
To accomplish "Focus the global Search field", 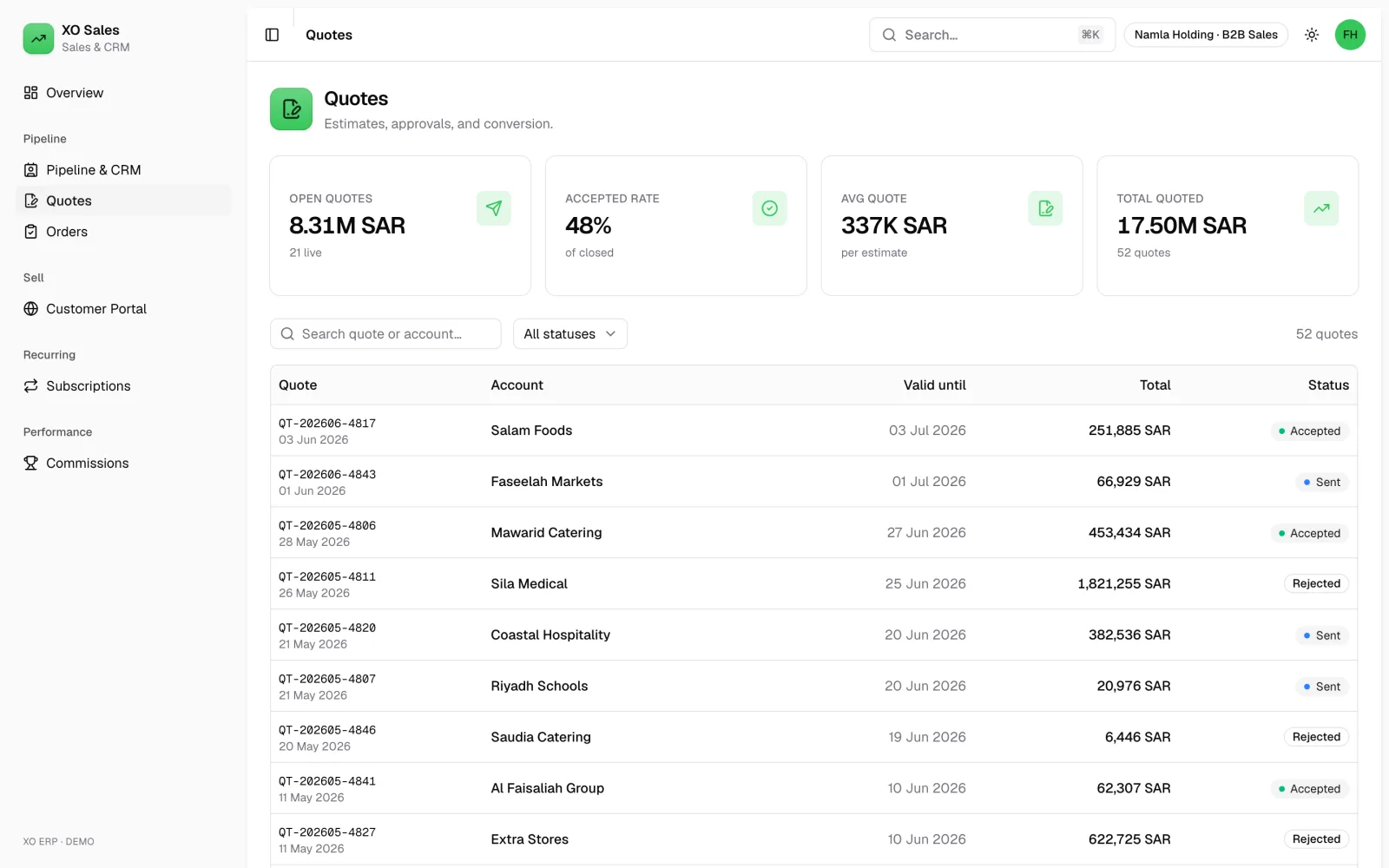I will pos(992,35).
